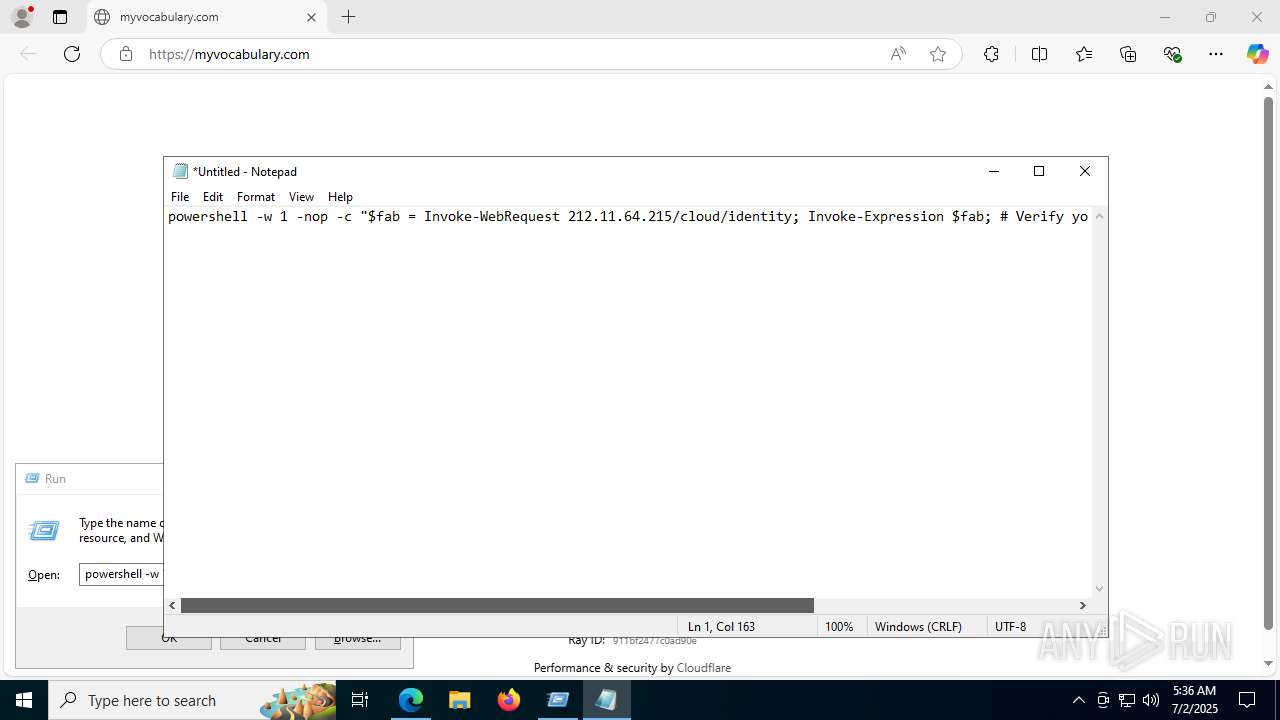Open Notepad File menu
The image size is (1280, 720).
pos(180,197)
